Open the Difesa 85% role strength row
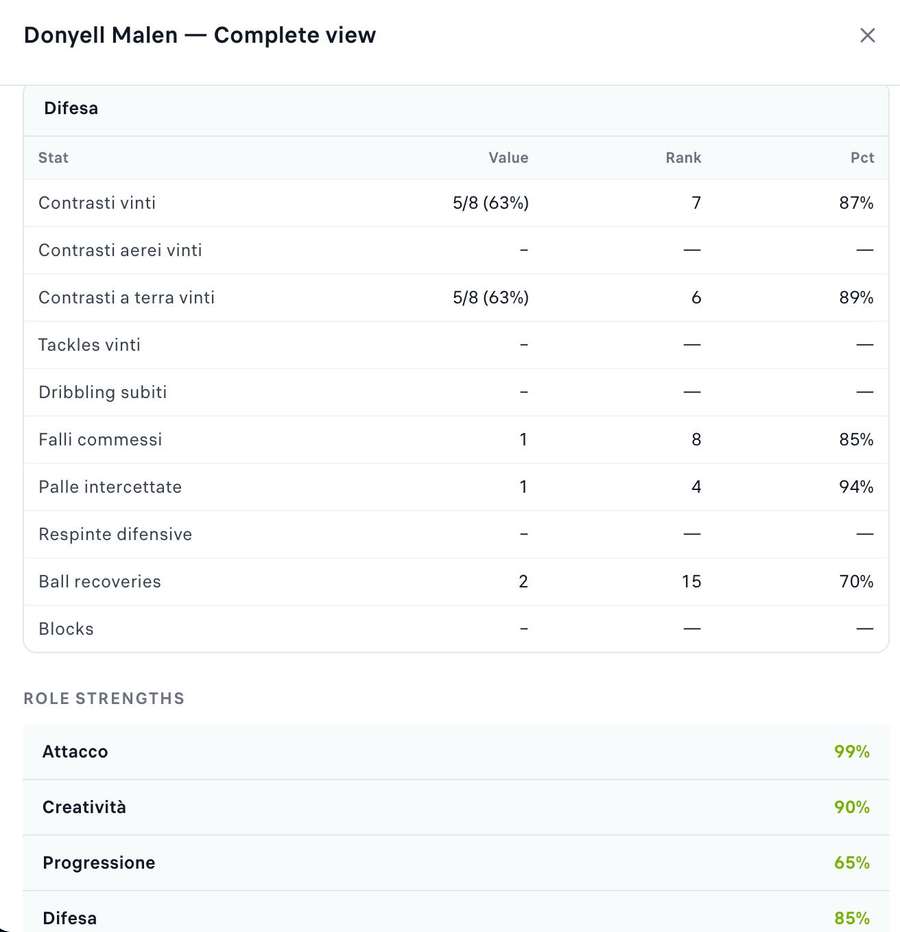This screenshot has height=932, width=900. click(x=456, y=912)
